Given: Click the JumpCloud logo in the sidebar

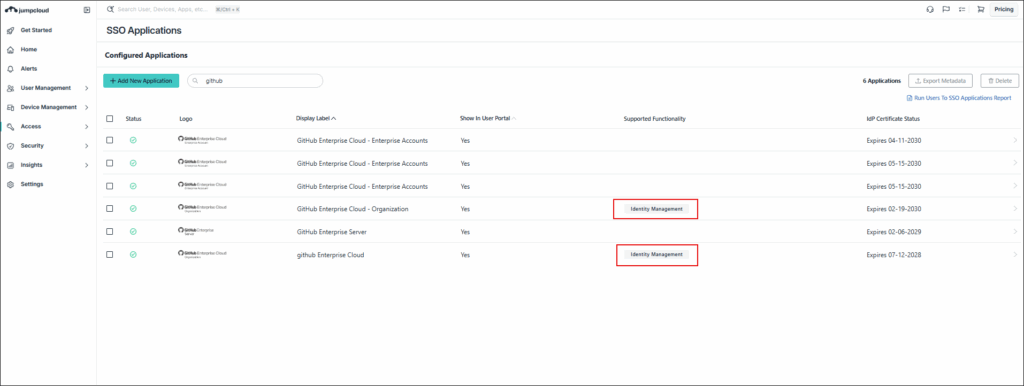Looking at the screenshot, I should coord(27,10).
